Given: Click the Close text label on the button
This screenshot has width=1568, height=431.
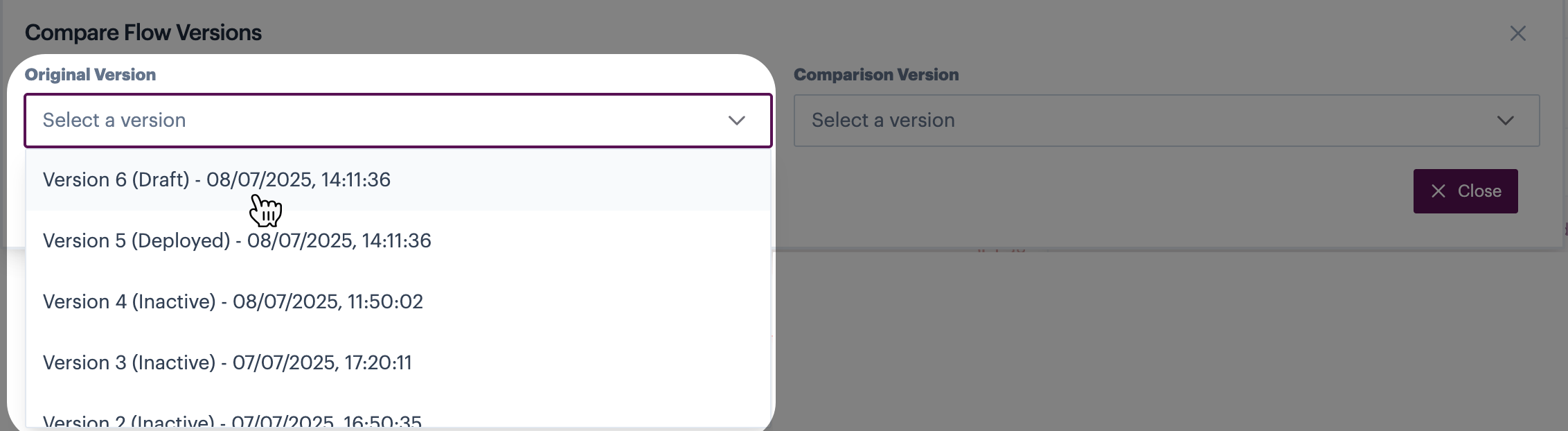Looking at the screenshot, I should pyautogui.click(x=1479, y=191).
